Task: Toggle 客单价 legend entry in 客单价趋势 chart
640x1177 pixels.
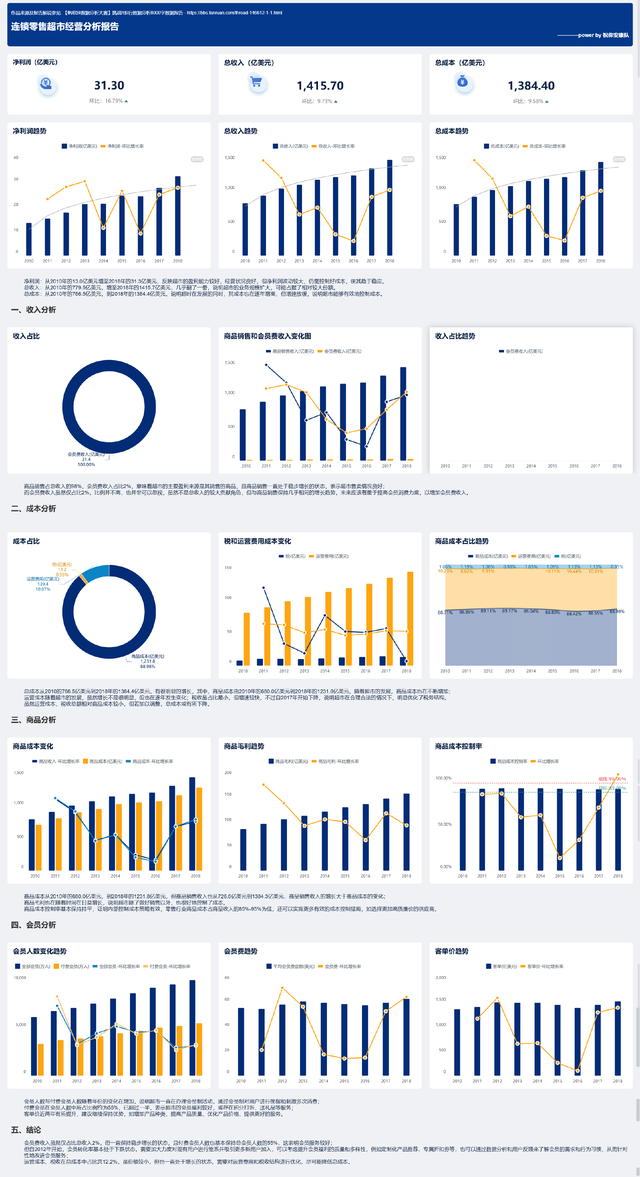Action: (499, 966)
